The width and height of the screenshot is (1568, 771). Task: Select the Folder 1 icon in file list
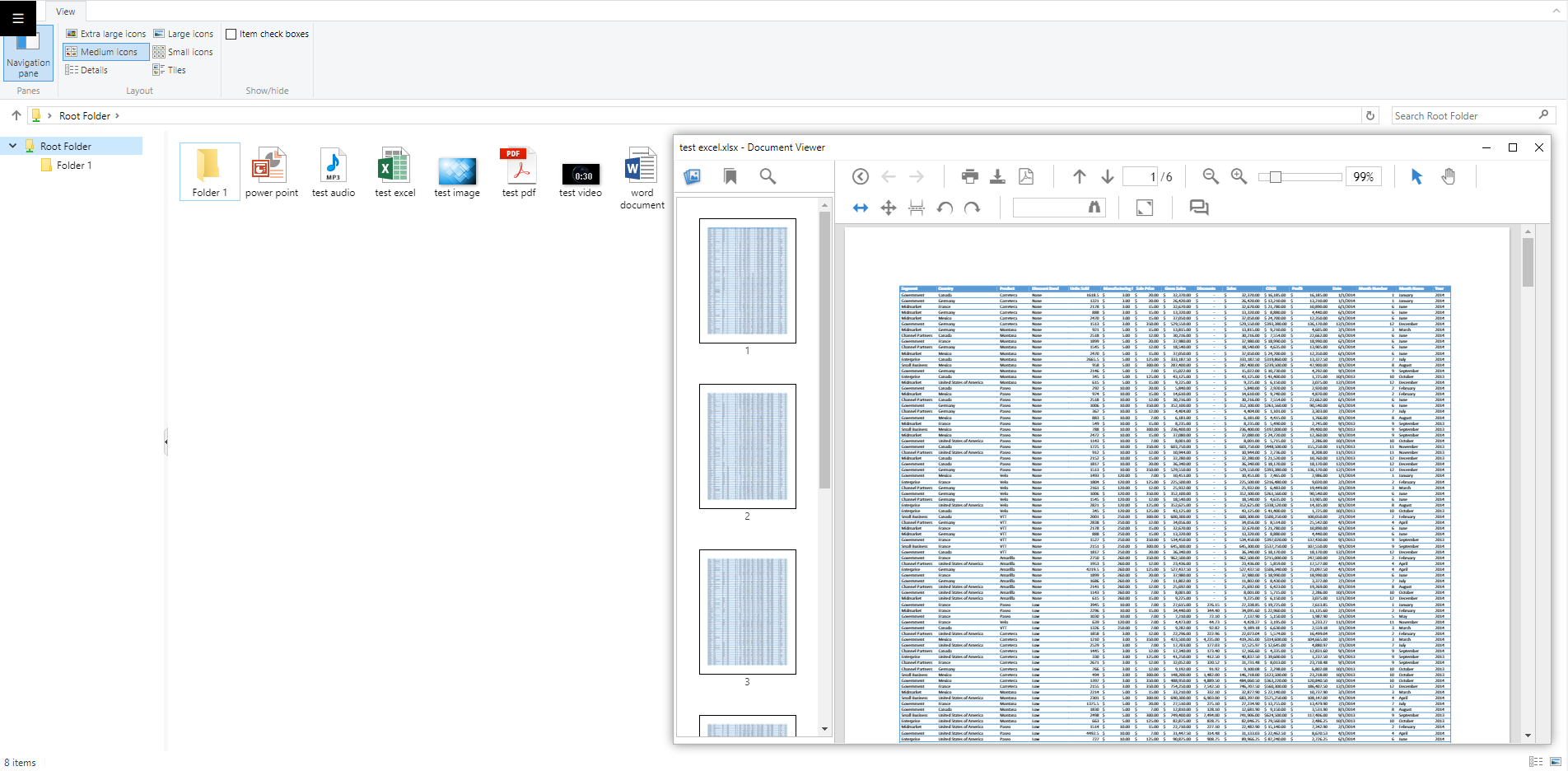[x=209, y=172]
